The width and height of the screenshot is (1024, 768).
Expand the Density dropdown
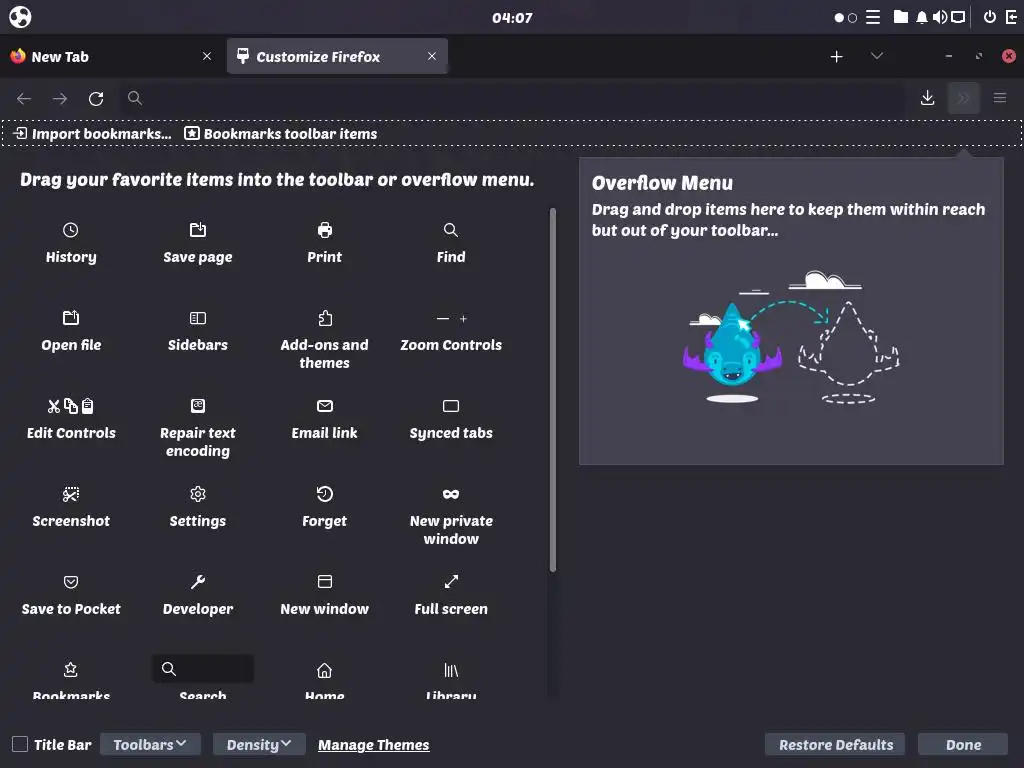point(259,744)
